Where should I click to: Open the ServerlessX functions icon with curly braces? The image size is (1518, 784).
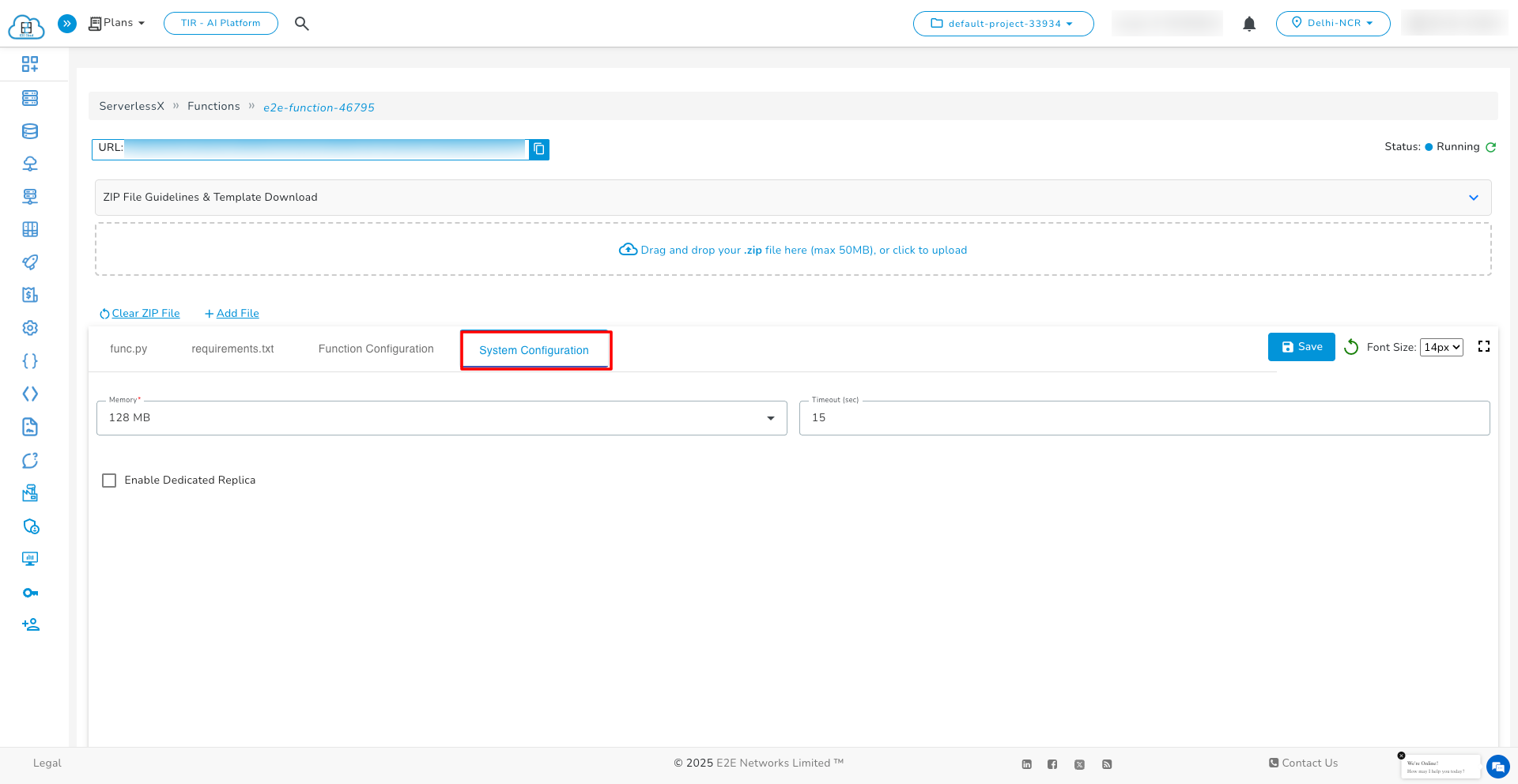[30, 360]
